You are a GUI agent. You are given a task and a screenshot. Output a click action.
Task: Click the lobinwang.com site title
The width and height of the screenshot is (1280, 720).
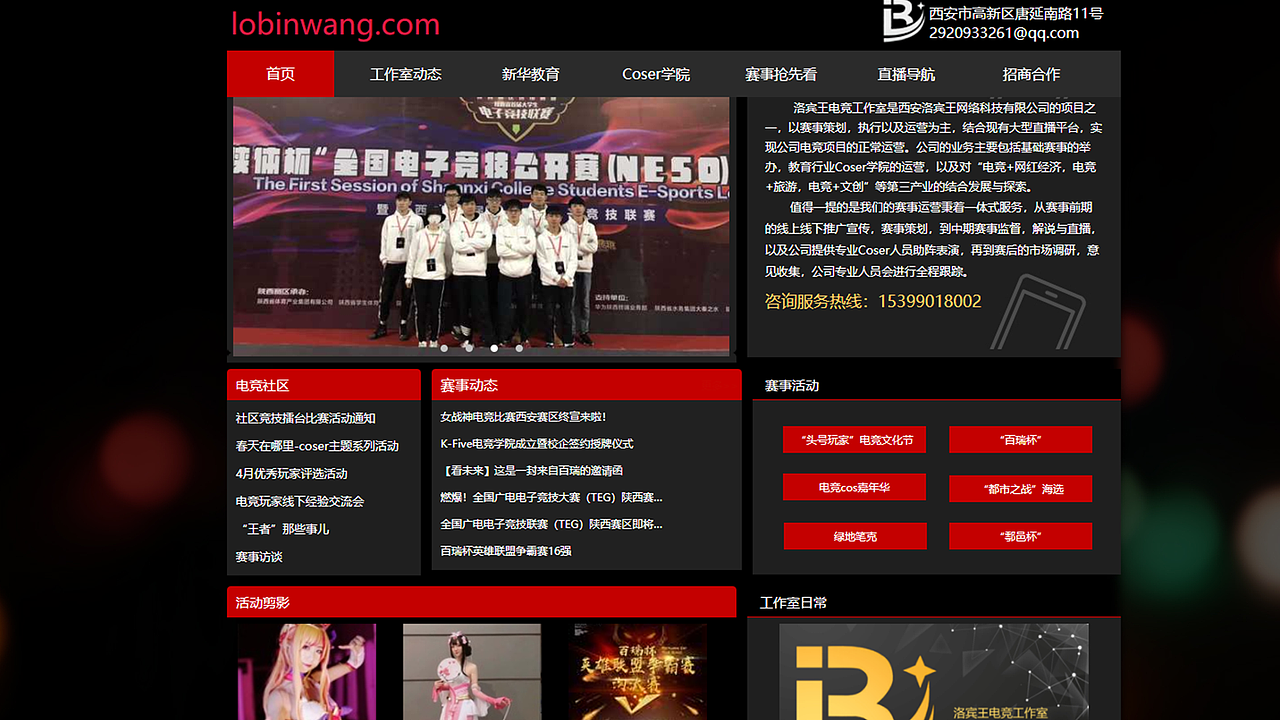click(x=335, y=24)
